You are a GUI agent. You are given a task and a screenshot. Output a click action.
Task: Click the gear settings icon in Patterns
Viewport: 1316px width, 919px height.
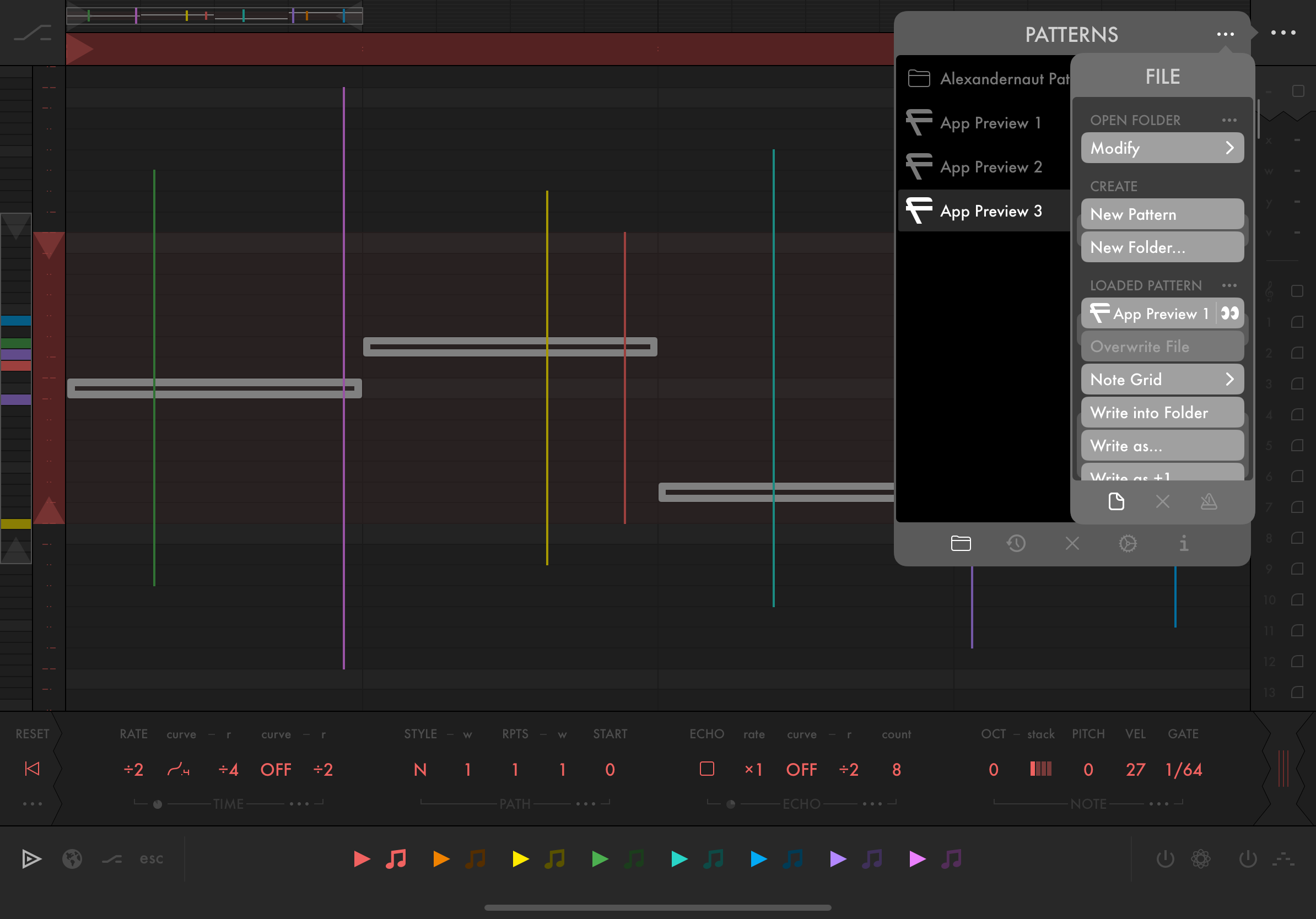coord(1128,543)
